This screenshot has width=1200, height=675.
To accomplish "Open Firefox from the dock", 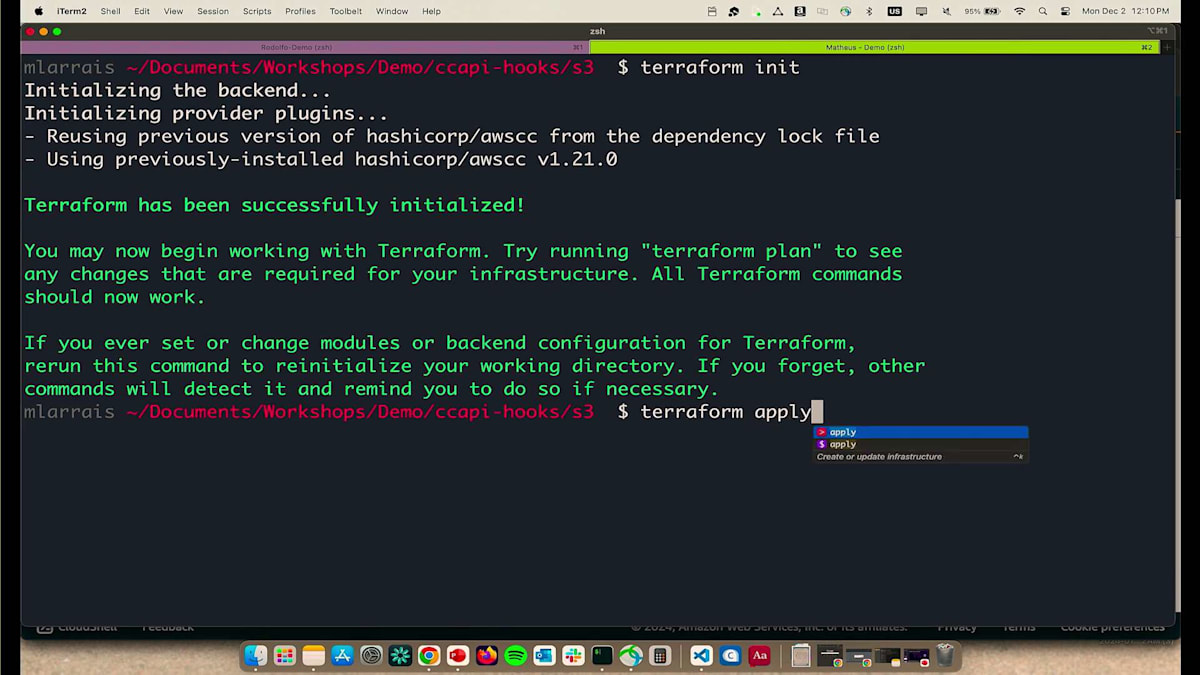I will tap(487, 656).
